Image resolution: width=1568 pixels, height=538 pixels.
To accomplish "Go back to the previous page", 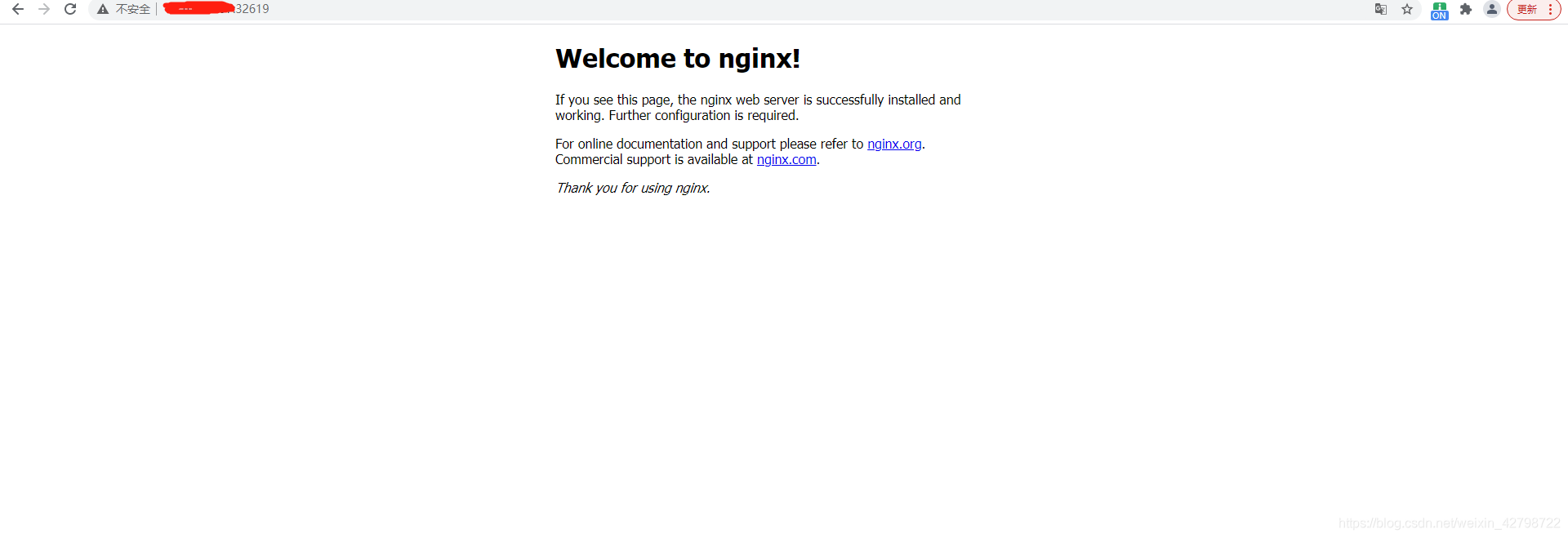I will coord(18,9).
